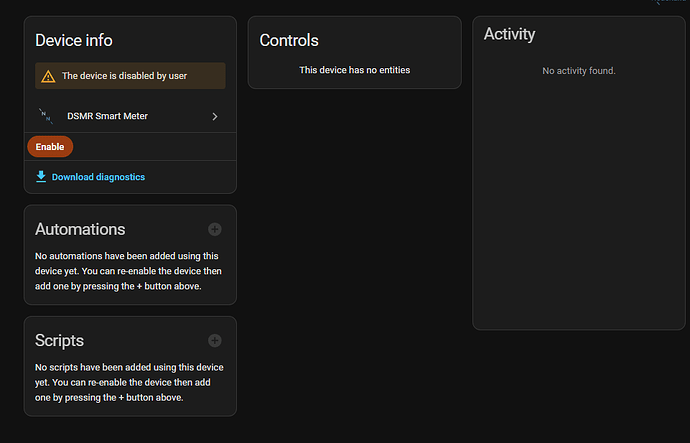Viewport: 690px width, 443px height.
Task: Click 'This device has no entities' text
Action: click(355, 70)
